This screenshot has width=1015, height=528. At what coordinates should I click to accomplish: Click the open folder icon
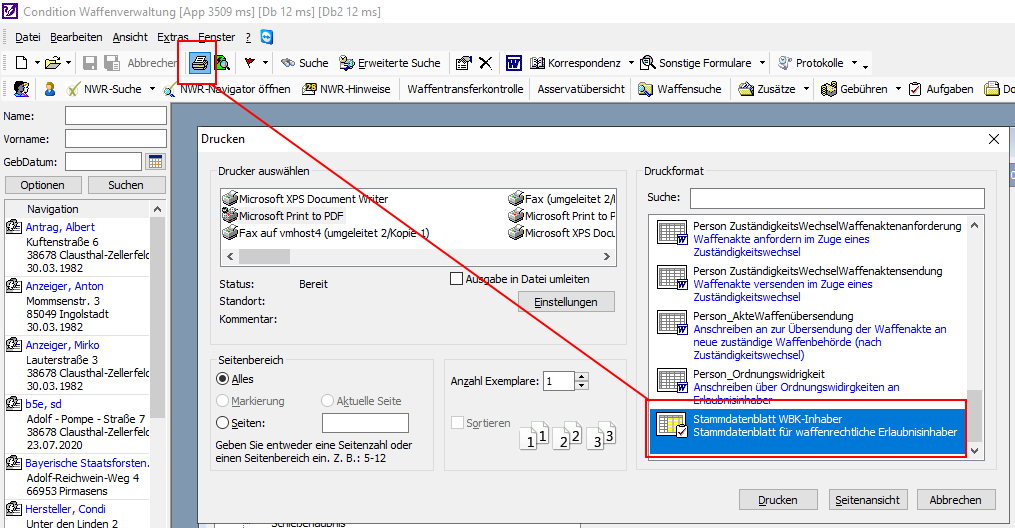click(52, 63)
